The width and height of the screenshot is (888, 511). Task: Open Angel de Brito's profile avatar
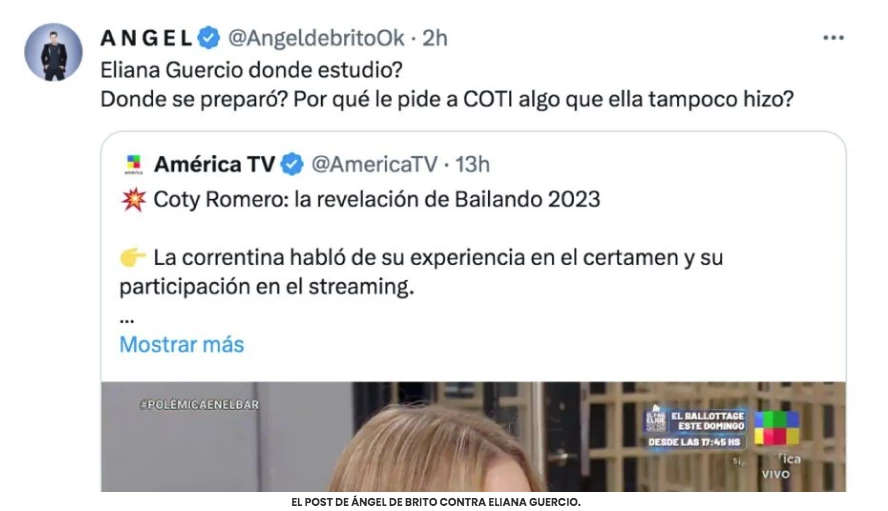(x=53, y=52)
